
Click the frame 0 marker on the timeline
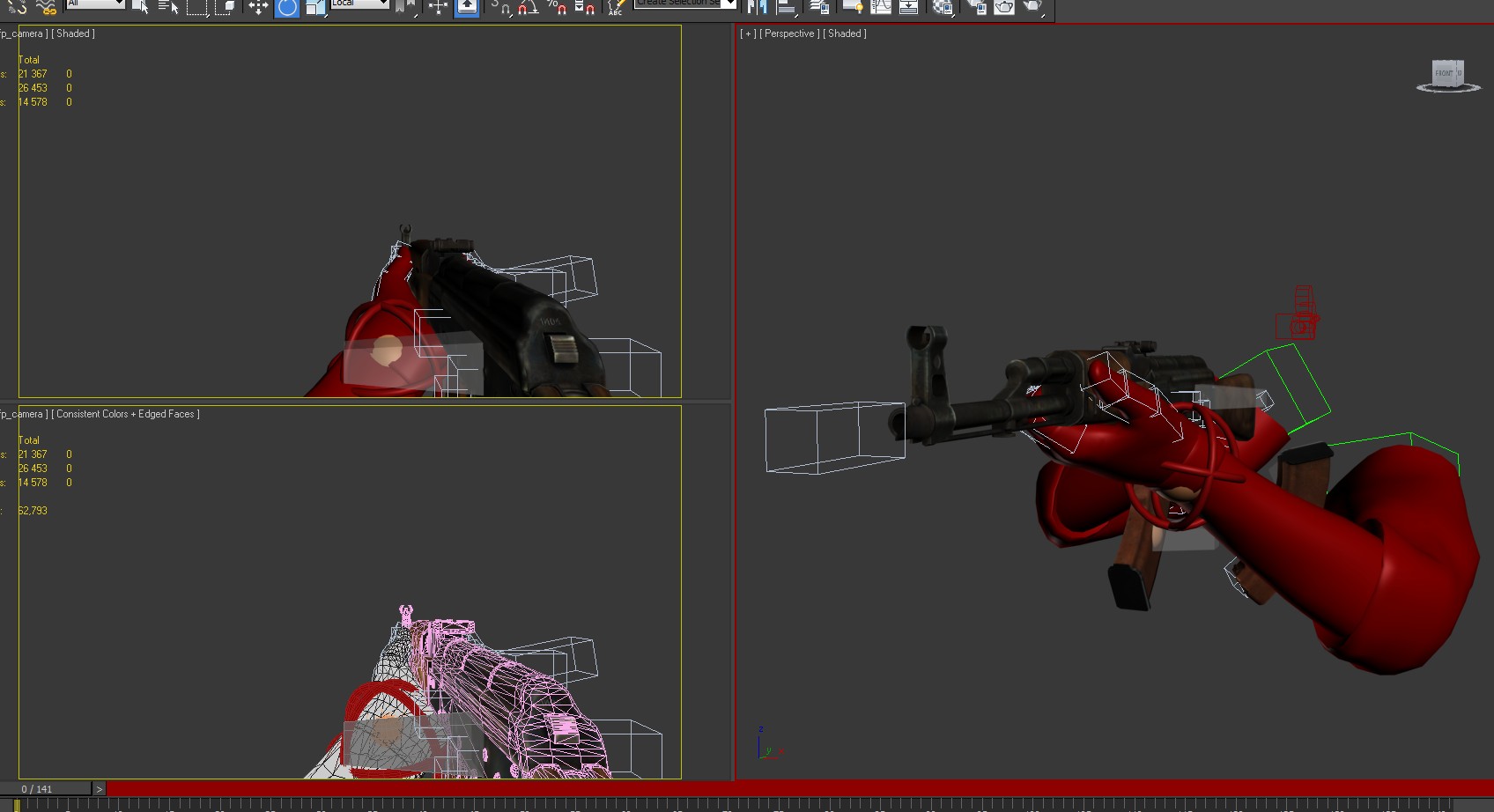click(x=17, y=805)
